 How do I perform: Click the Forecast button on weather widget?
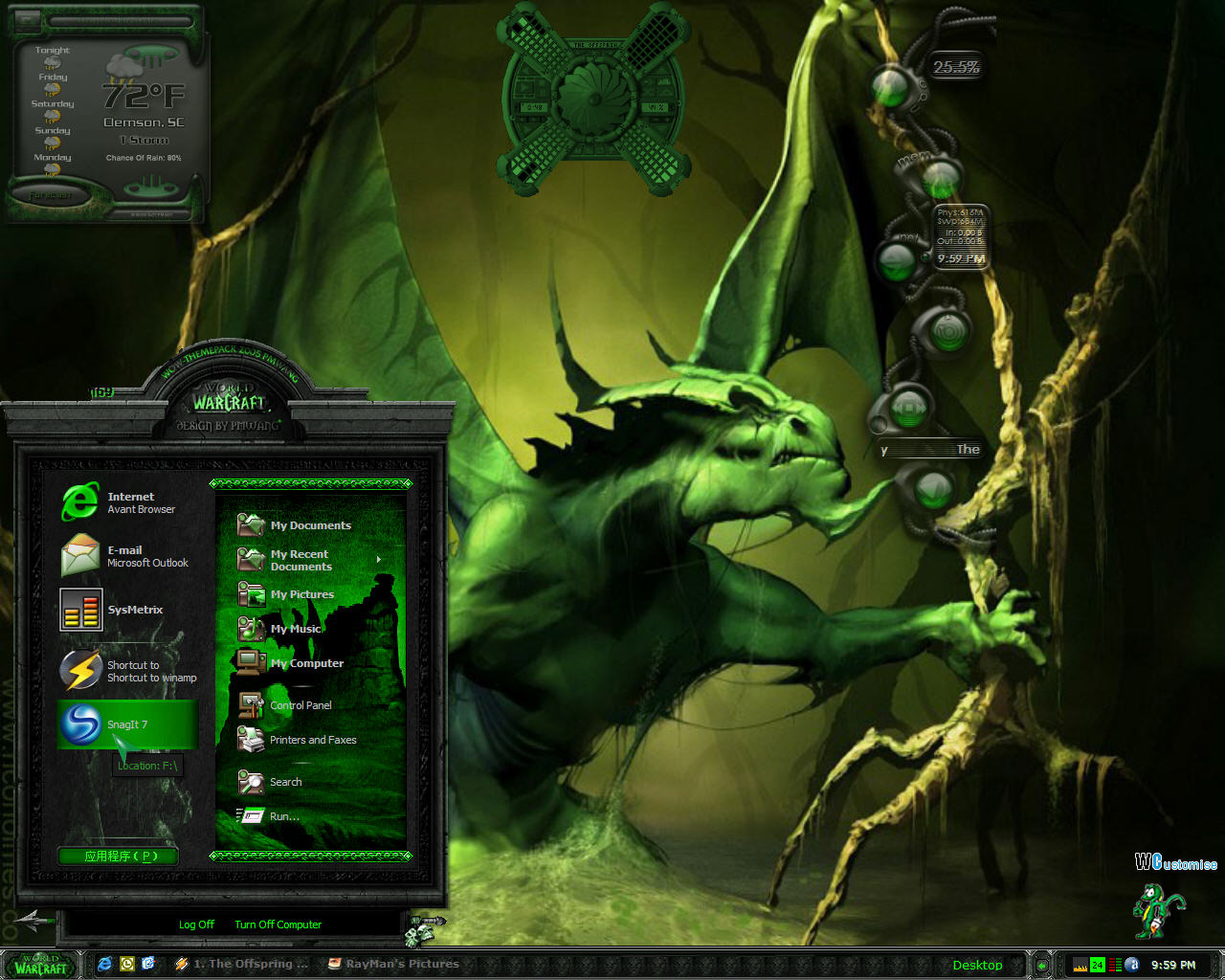51,195
